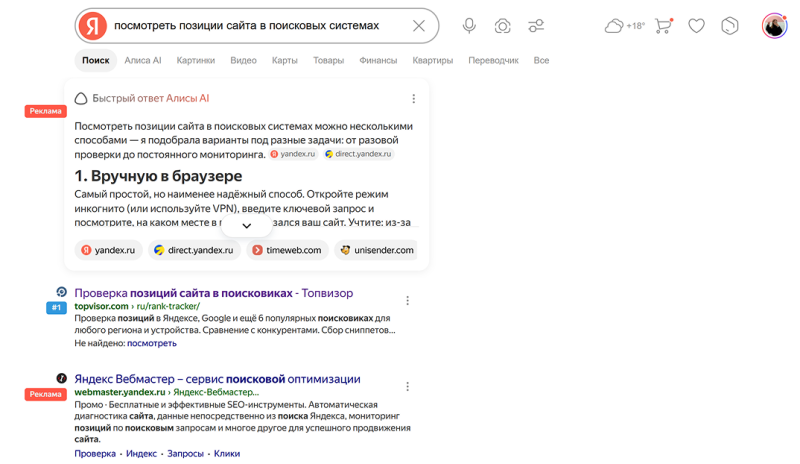Click Topvisor favicon icon

click(x=61, y=292)
